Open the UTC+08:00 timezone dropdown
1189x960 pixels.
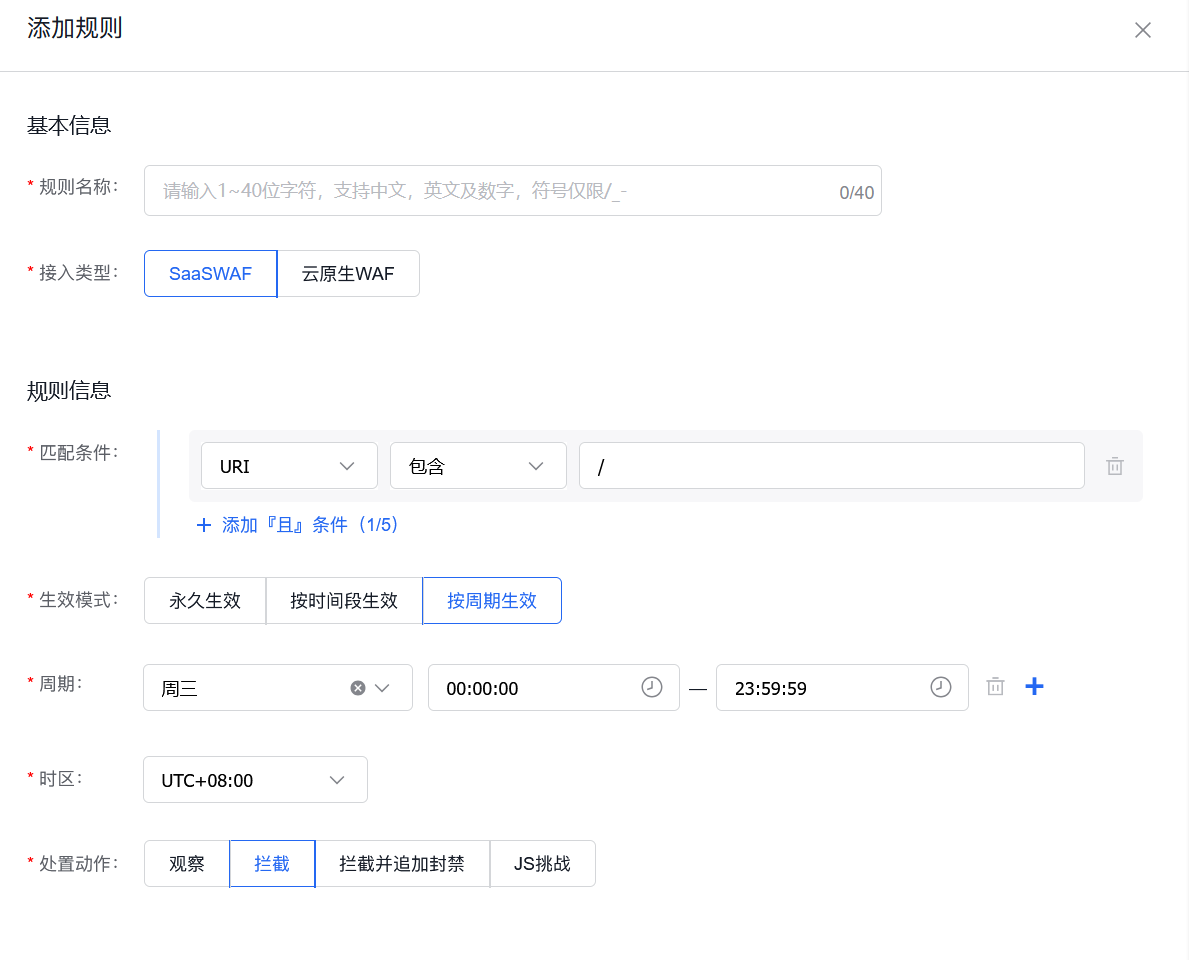(255, 779)
